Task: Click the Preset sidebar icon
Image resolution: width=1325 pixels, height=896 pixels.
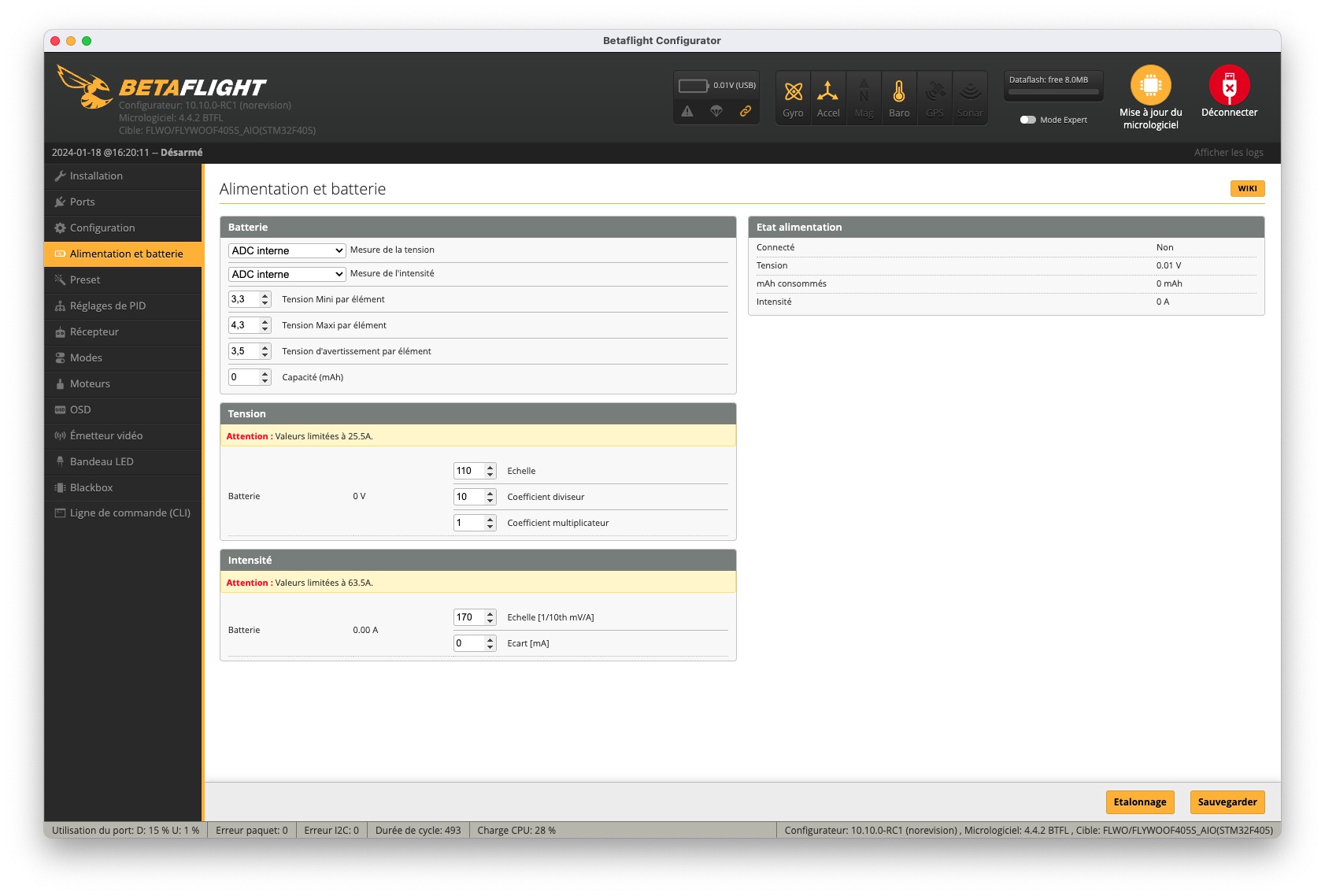Action: [x=60, y=280]
